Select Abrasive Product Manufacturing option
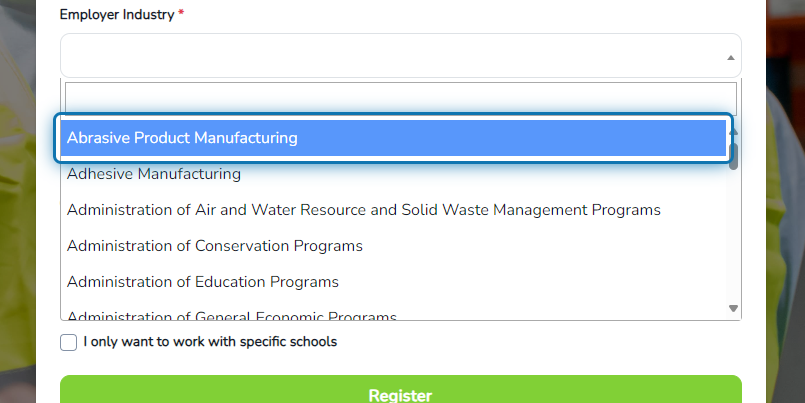805x403 pixels. (393, 138)
